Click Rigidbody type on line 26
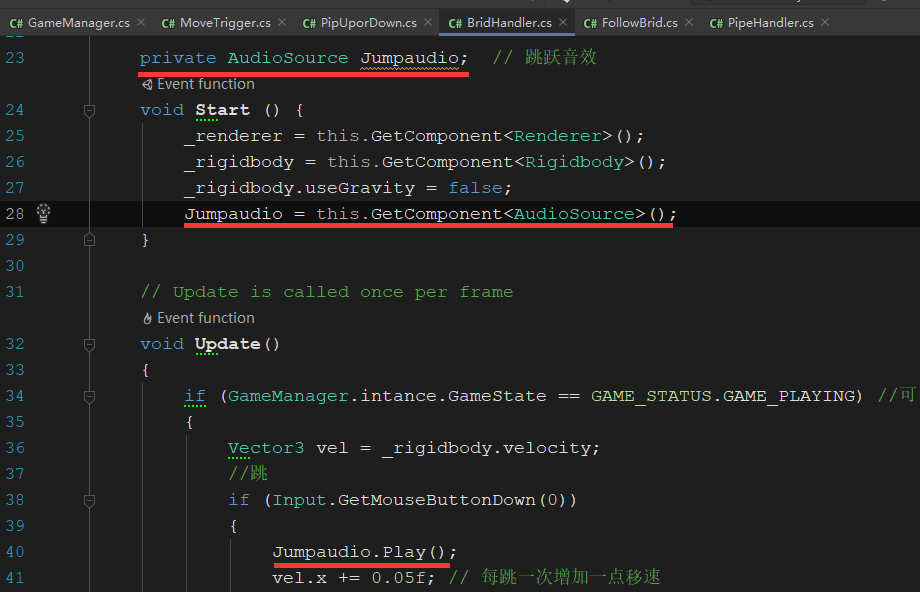 coord(574,162)
